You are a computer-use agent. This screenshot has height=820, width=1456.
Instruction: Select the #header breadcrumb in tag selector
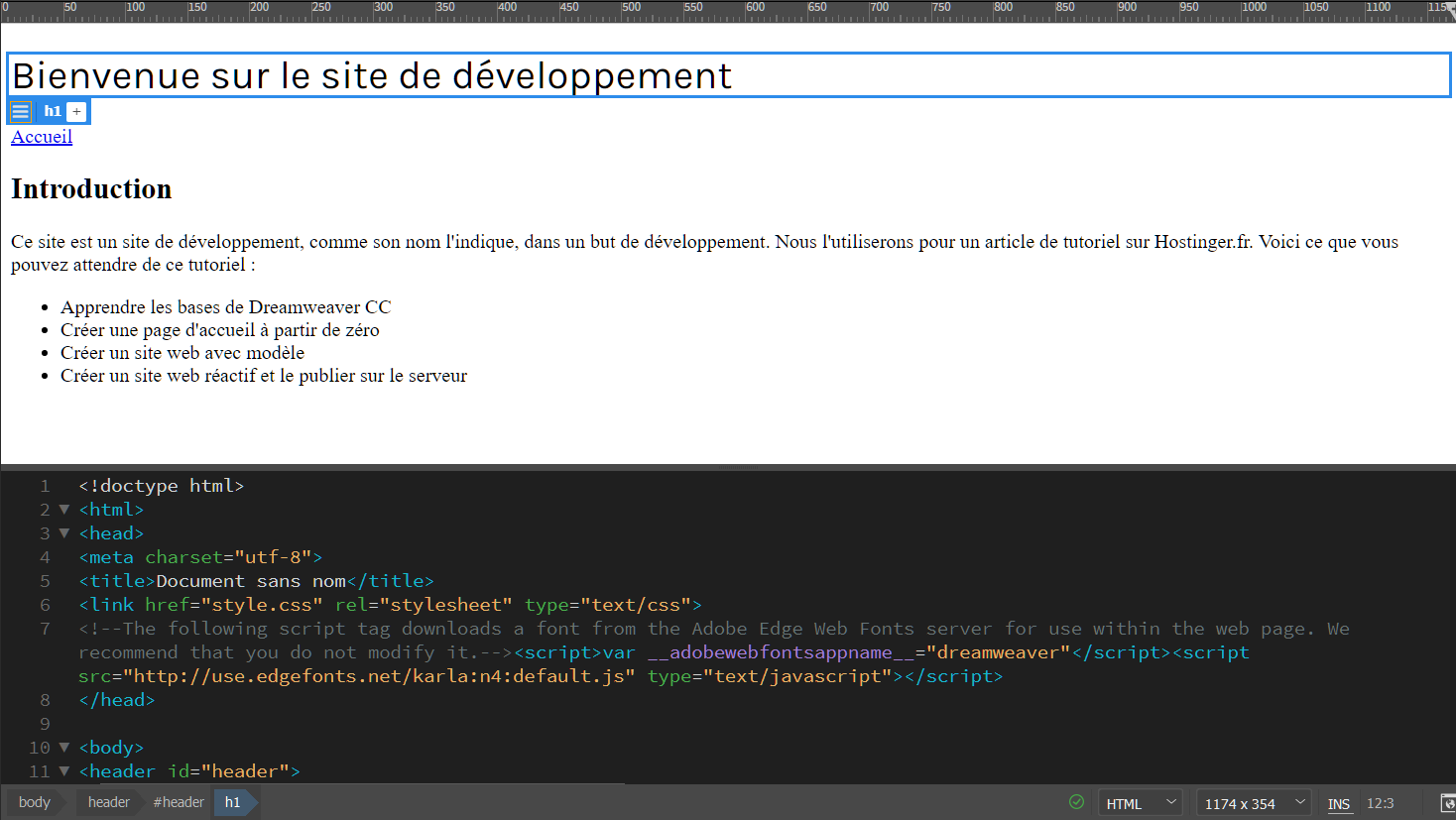pos(179,802)
